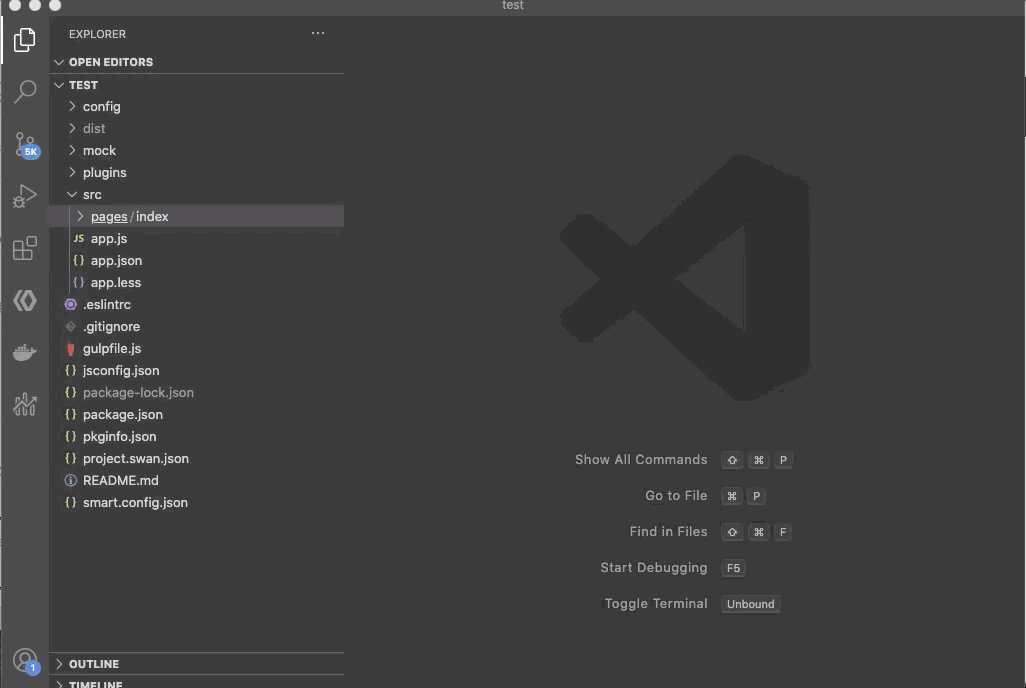Click Start Debugging label
This screenshot has width=1026, height=688.
pyautogui.click(x=654, y=568)
